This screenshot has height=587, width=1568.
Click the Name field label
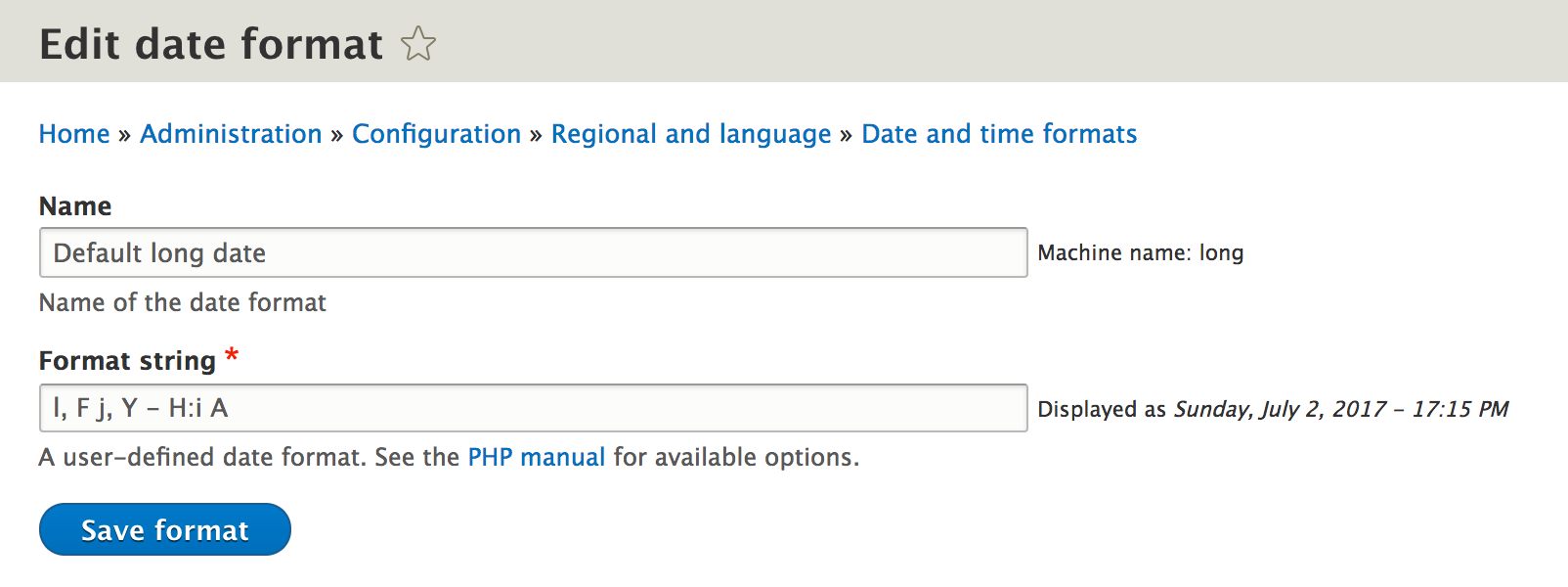(x=75, y=206)
